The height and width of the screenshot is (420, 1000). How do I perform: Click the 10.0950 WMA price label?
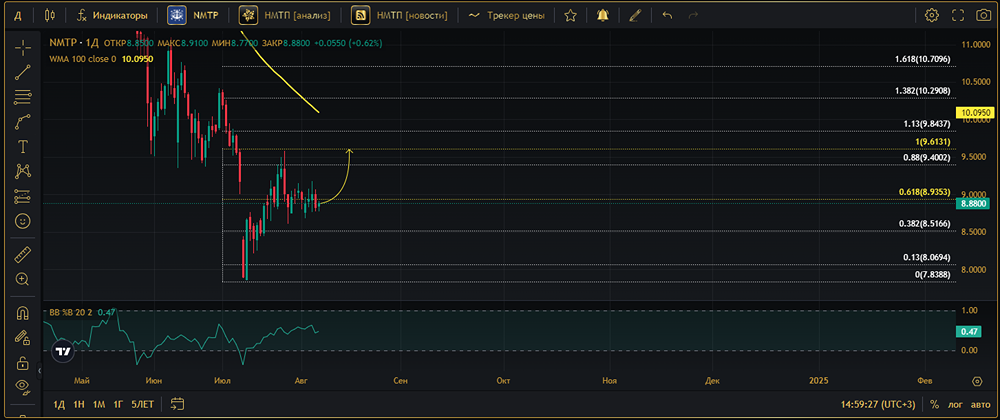click(x=978, y=112)
